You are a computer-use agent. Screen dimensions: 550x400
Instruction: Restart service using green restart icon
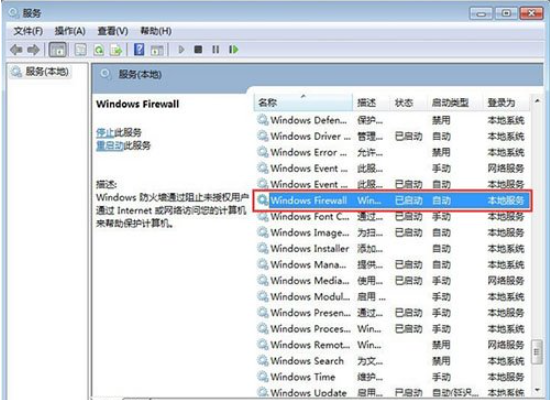tap(233, 49)
